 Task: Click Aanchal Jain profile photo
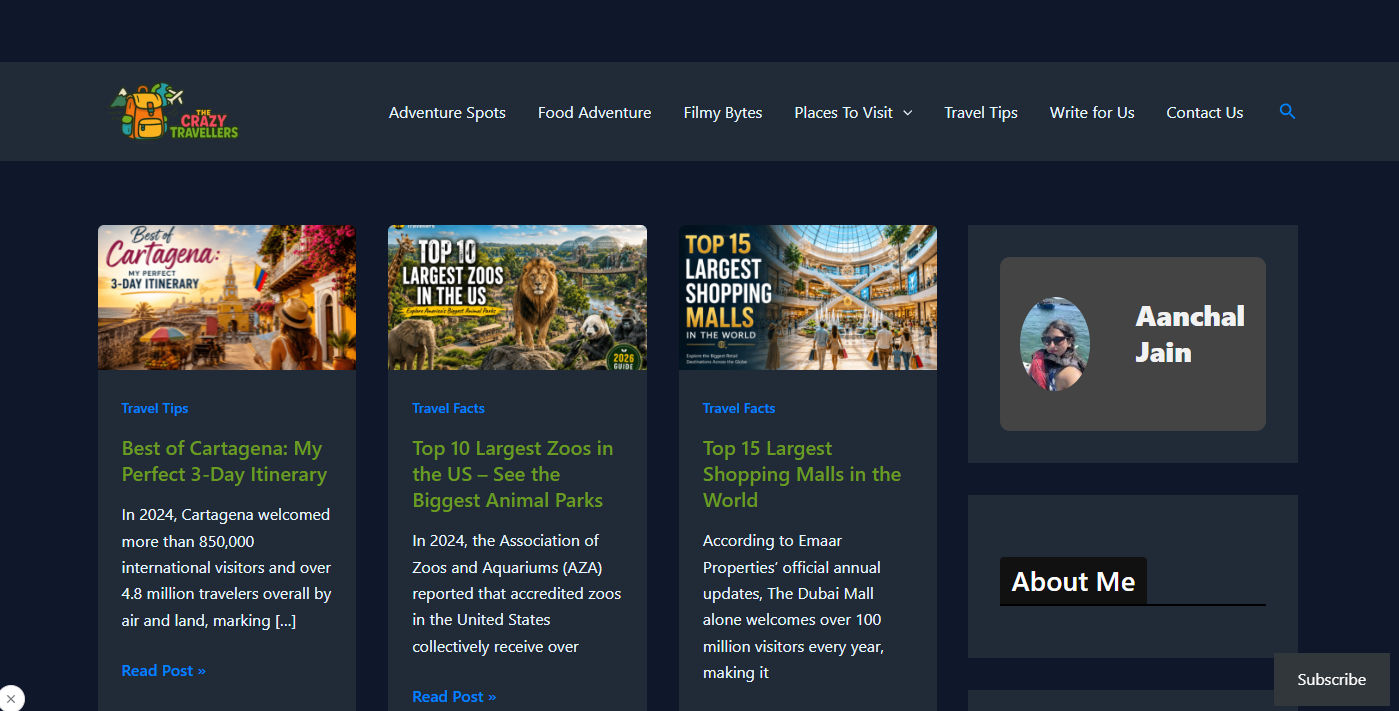tap(1054, 344)
